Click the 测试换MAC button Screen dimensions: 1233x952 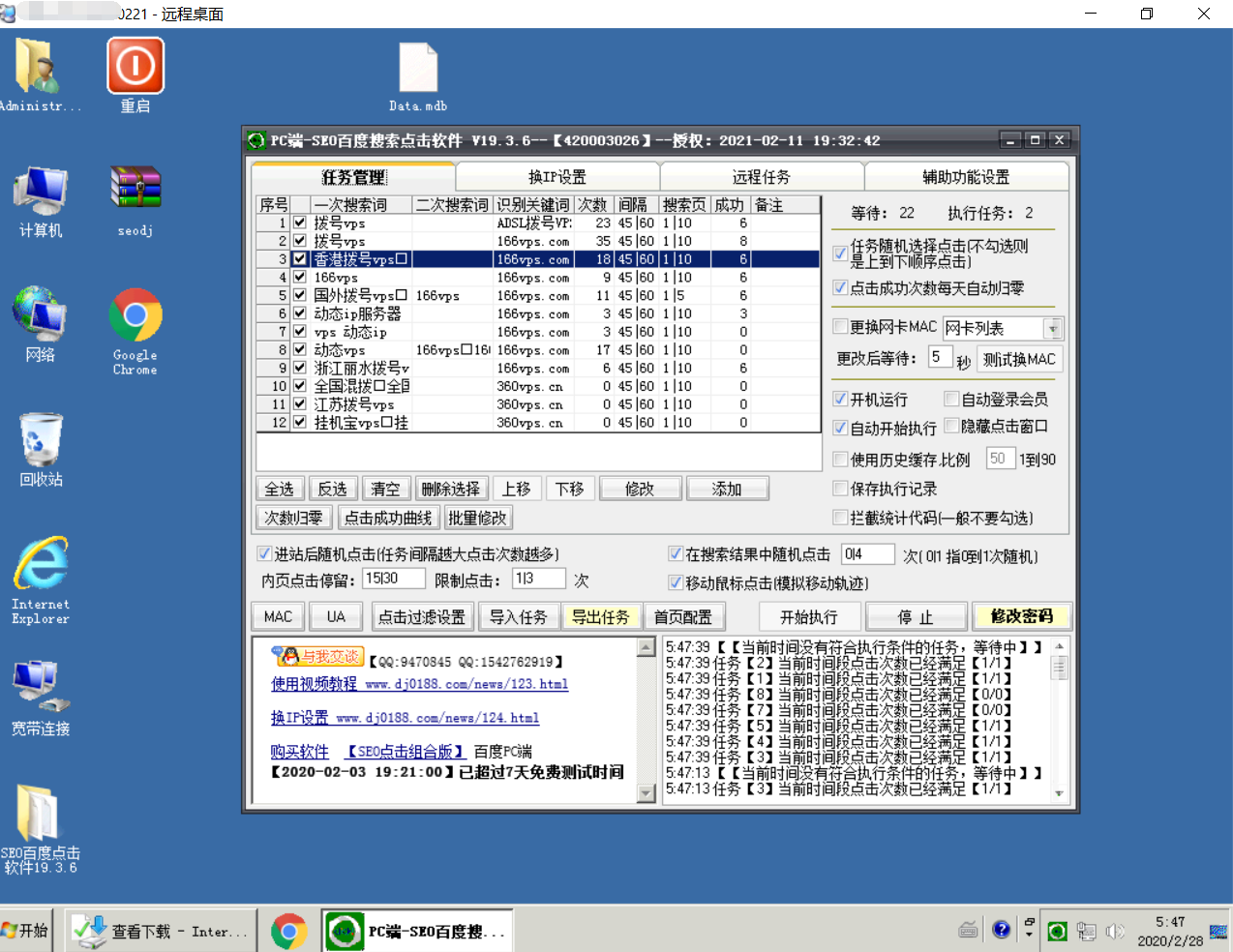click(1019, 359)
